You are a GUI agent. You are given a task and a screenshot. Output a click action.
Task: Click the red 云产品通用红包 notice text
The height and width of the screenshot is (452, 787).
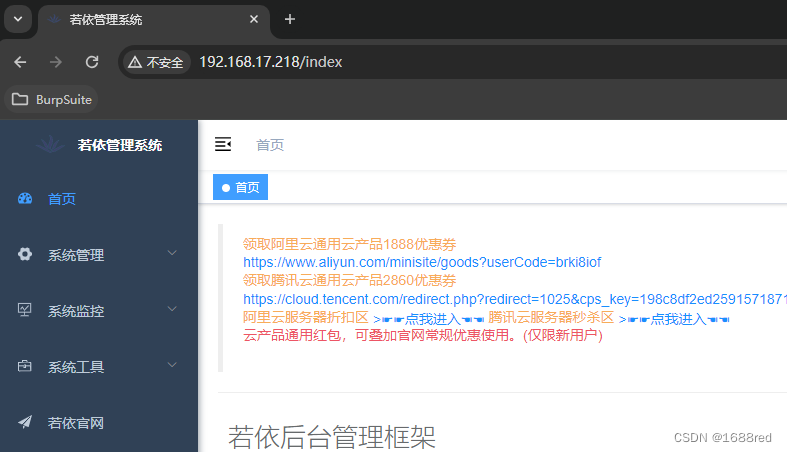tap(423, 335)
